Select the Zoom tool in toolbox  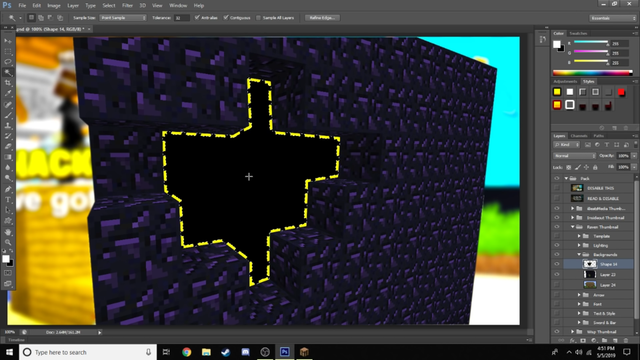(8, 242)
